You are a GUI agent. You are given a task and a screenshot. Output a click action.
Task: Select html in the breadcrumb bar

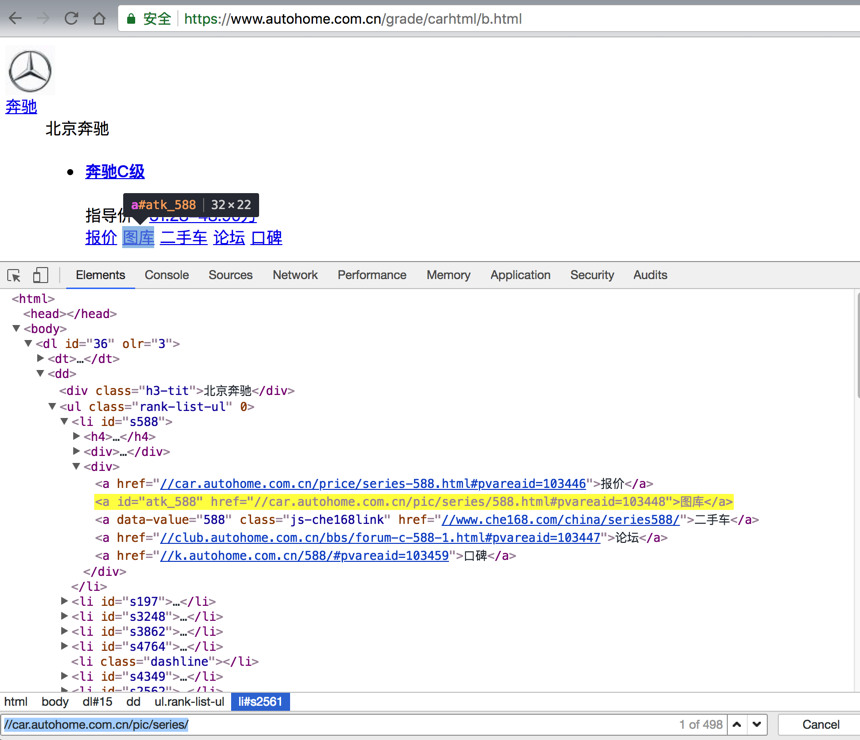click(x=16, y=702)
